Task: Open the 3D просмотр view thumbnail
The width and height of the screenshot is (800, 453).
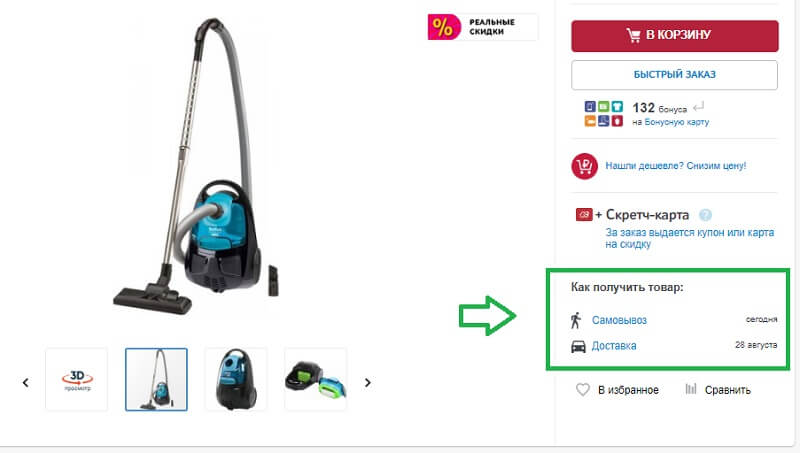Action: (x=77, y=380)
